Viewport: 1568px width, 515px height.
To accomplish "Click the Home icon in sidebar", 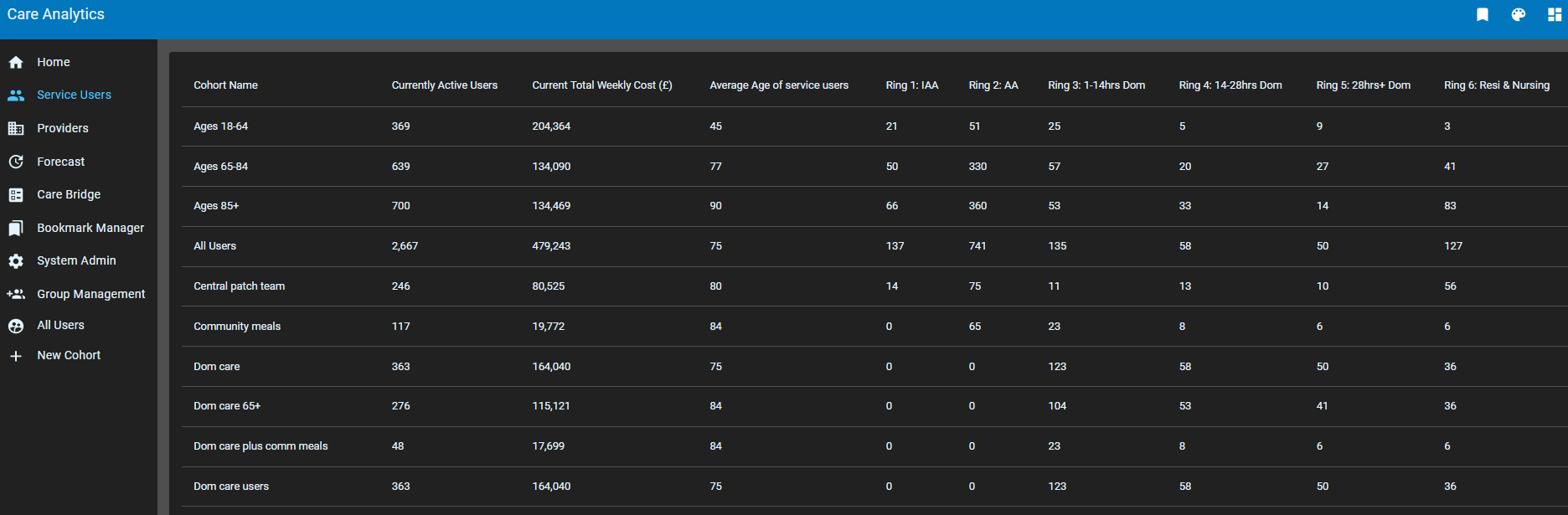I will coord(16,62).
